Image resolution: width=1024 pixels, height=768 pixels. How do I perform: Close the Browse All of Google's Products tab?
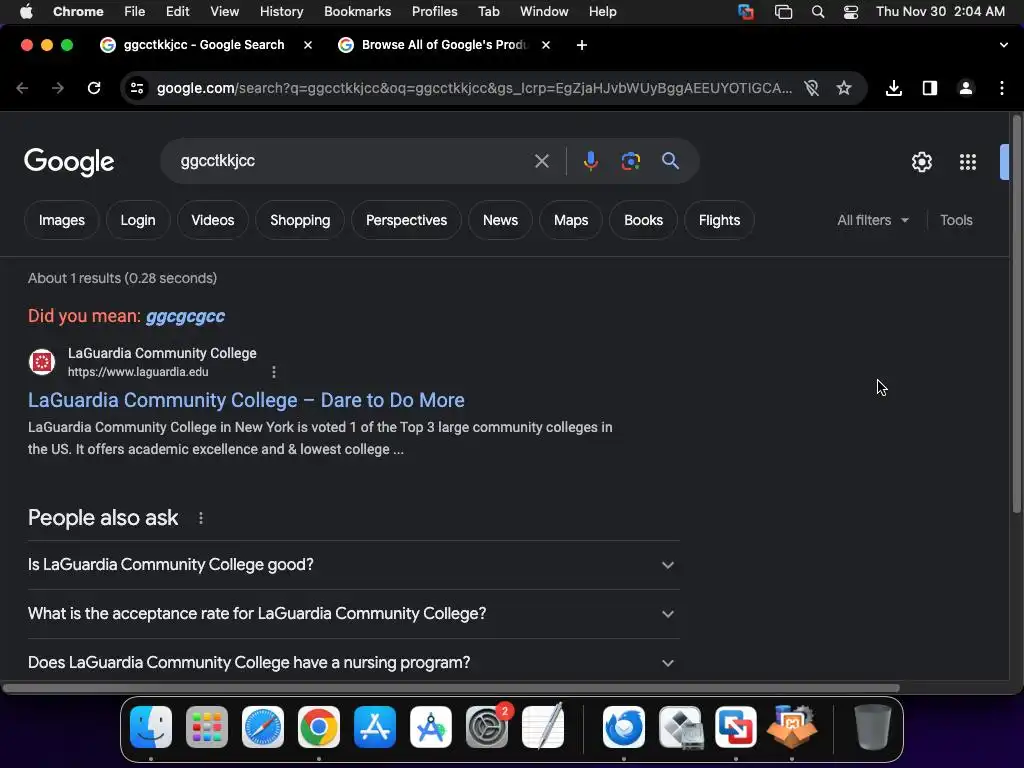pyautogui.click(x=546, y=45)
